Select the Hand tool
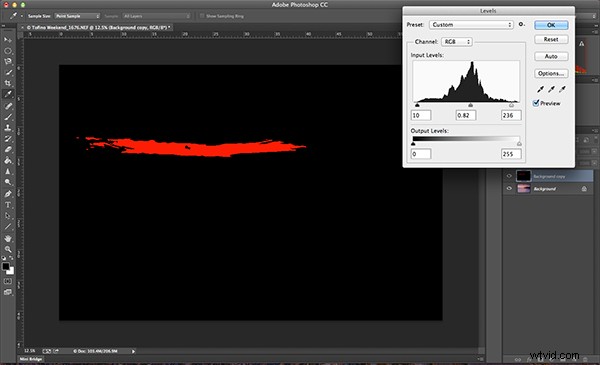The image size is (600, 365). click(8, 238)
